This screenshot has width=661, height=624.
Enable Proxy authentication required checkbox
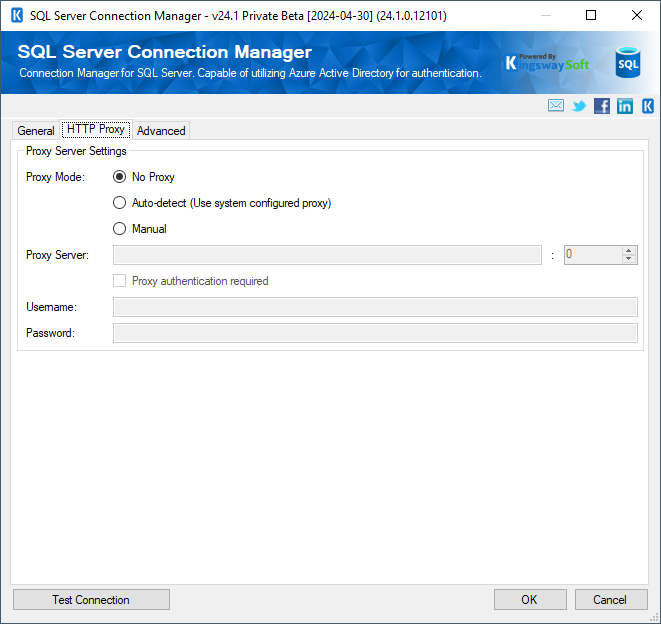120,281
